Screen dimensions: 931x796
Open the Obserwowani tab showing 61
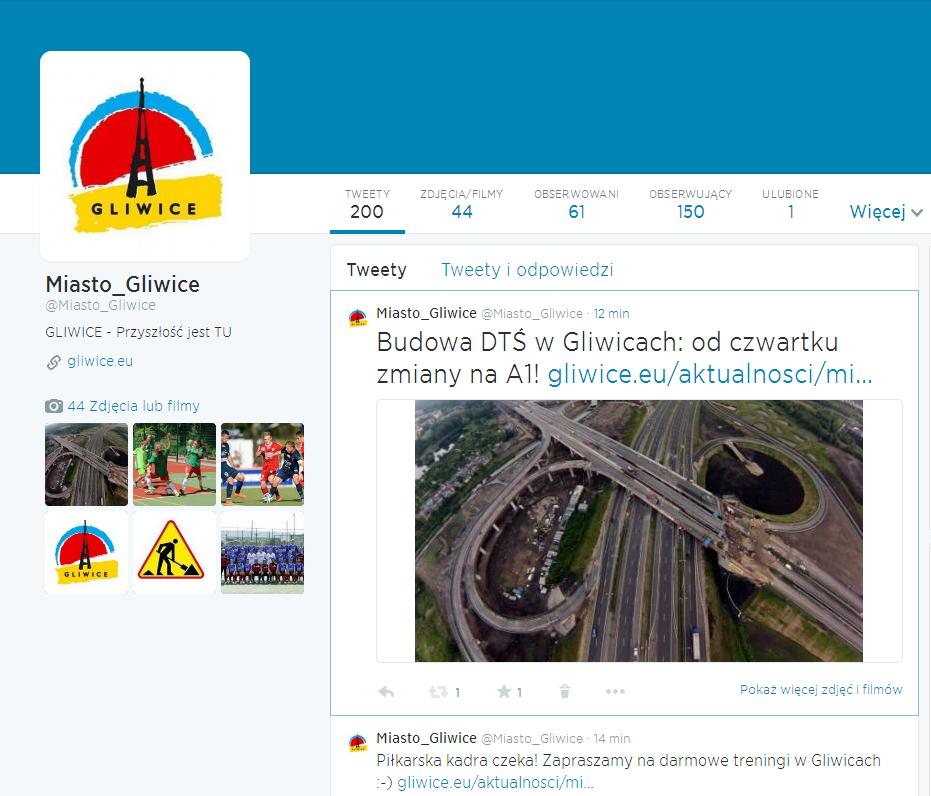tap(576, 204)
